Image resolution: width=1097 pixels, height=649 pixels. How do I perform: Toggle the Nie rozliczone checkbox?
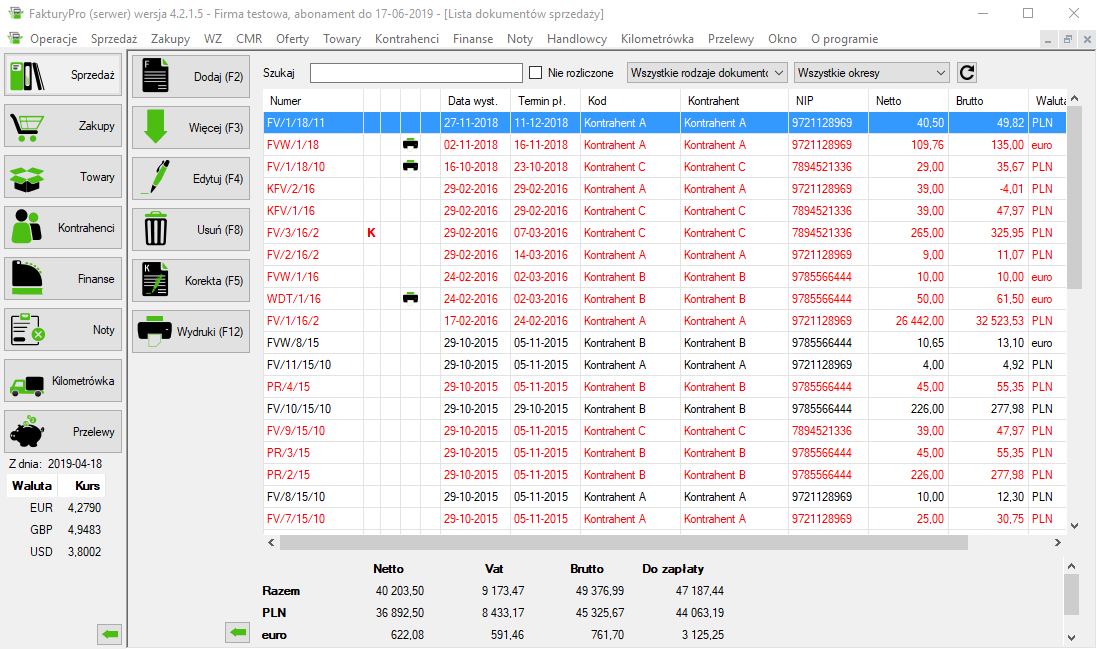click(536, 73)
